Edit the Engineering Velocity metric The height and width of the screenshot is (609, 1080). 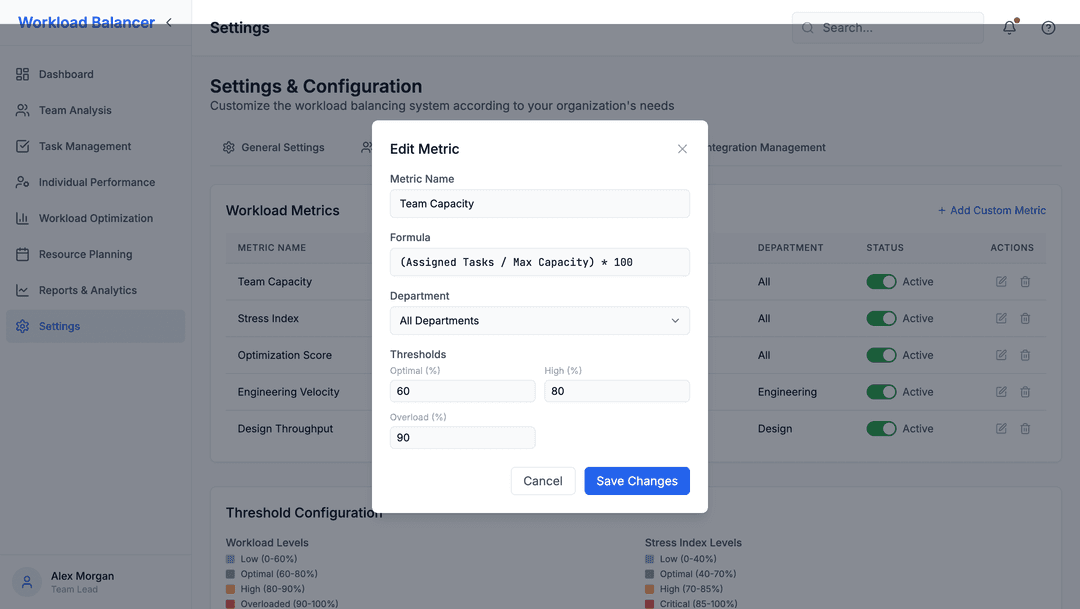click(1001, 392)
